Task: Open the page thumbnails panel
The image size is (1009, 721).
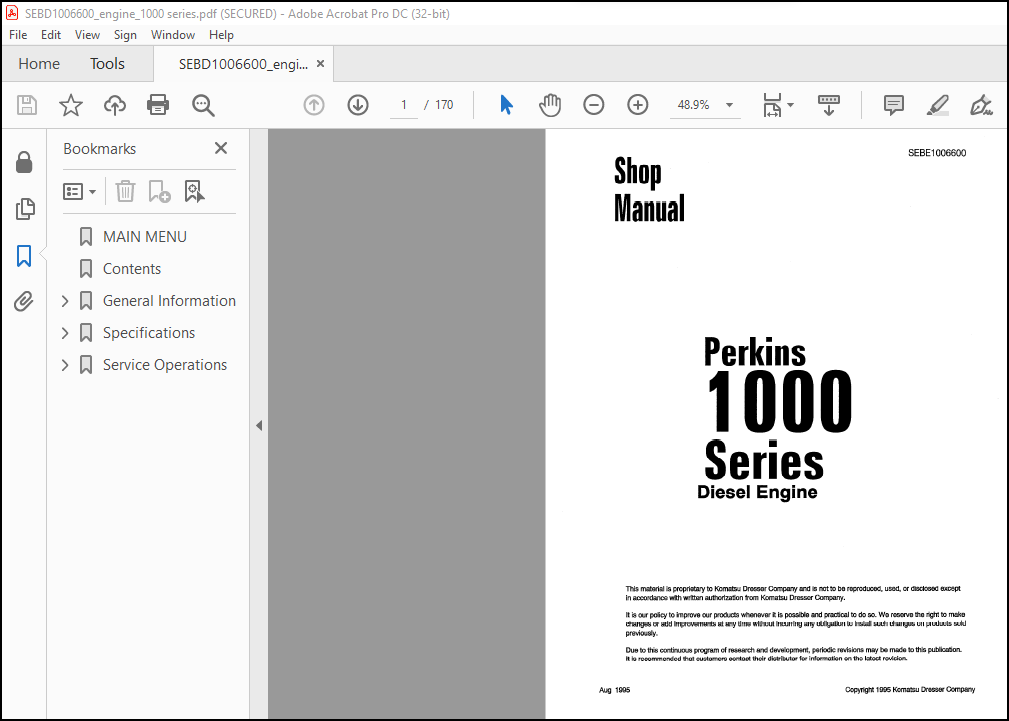Action: point(24,209)
